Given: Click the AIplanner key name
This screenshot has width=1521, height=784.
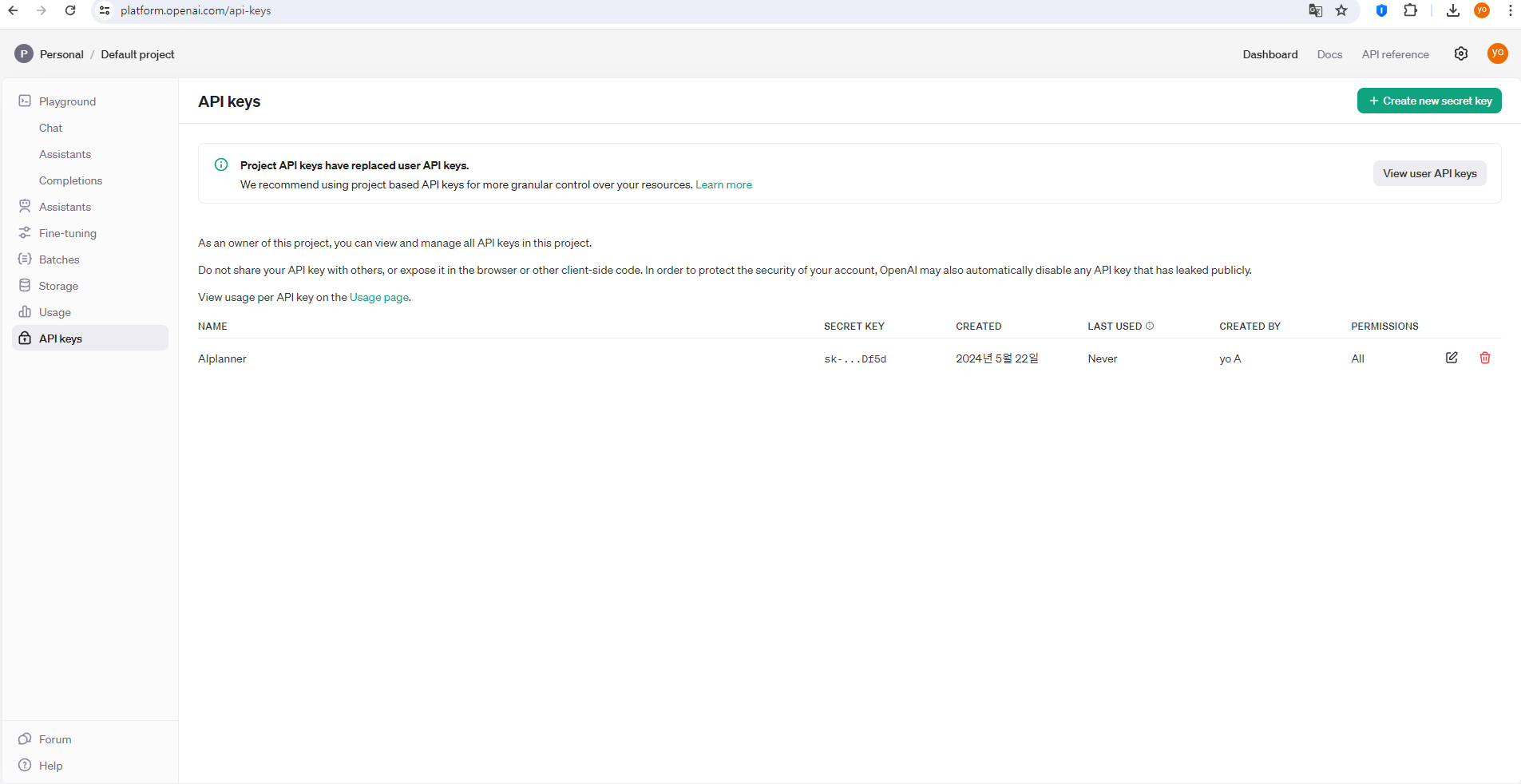Looking at the screenshot, I should coord(222,358).
